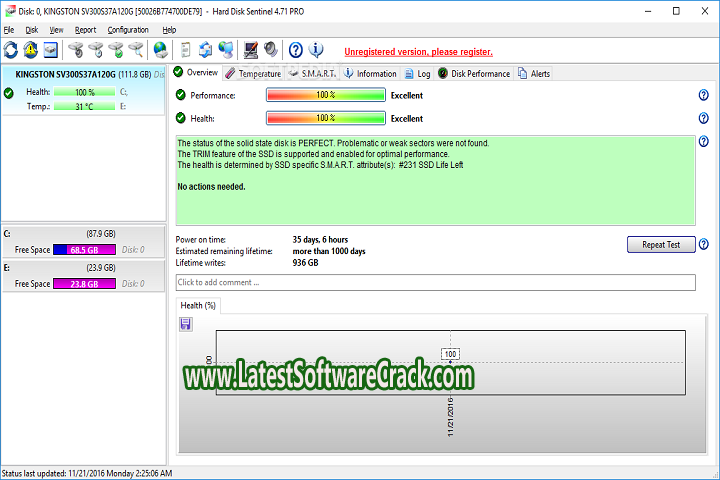Click the Excellent label next to Health
The height and width of the screenshot is (480, 720).
click(x=407, y=119)
